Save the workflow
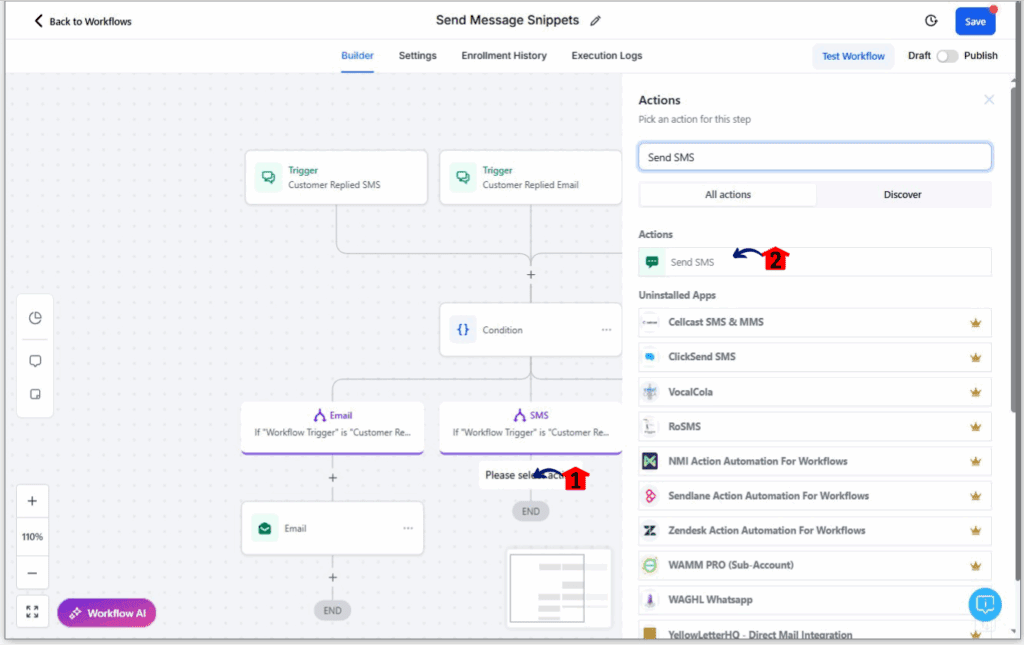 975,22
